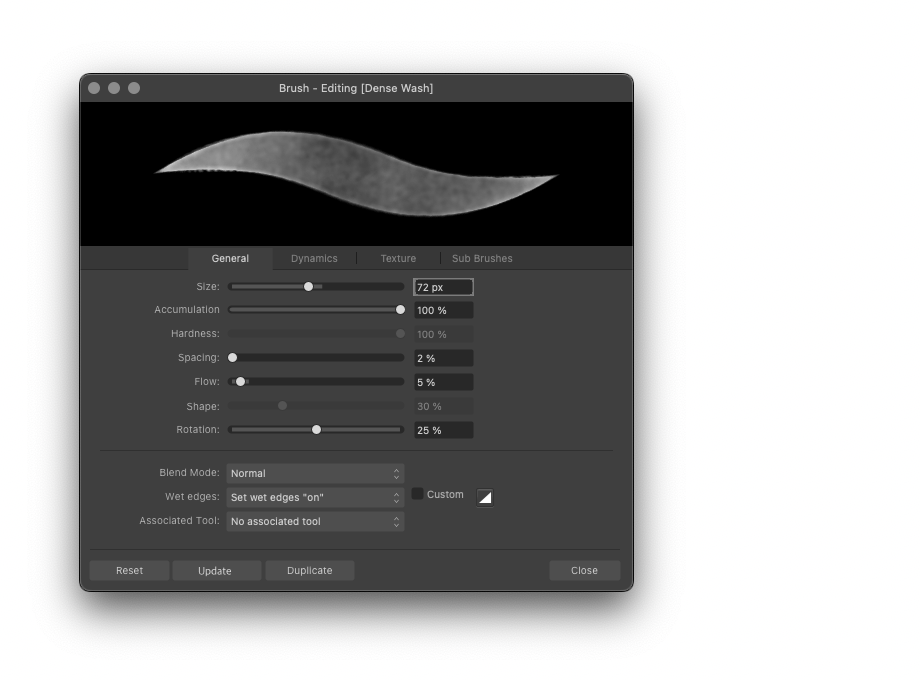Viewport: 920px width, 680px height.
Task: Click the Spacing slider handle
Action: click(232, 357)
